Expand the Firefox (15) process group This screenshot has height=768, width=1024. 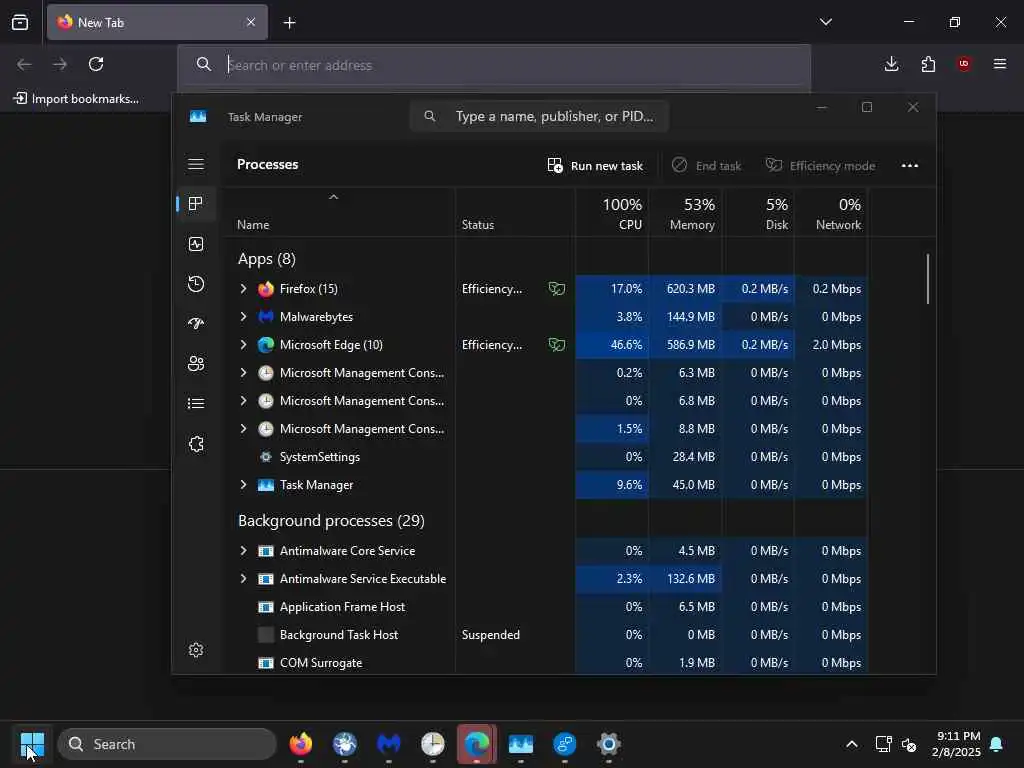244,289
